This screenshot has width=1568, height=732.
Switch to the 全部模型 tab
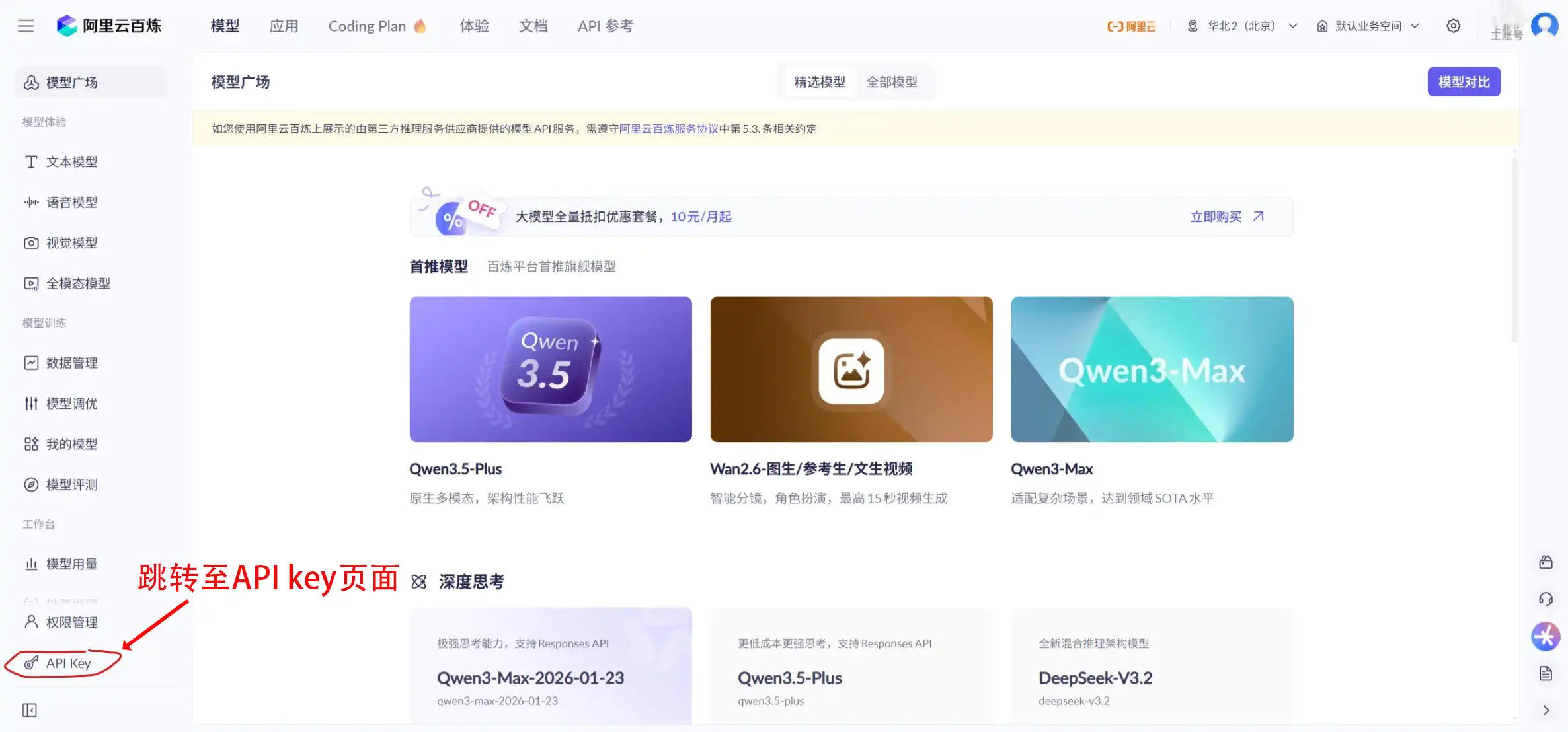click(892, 82)
